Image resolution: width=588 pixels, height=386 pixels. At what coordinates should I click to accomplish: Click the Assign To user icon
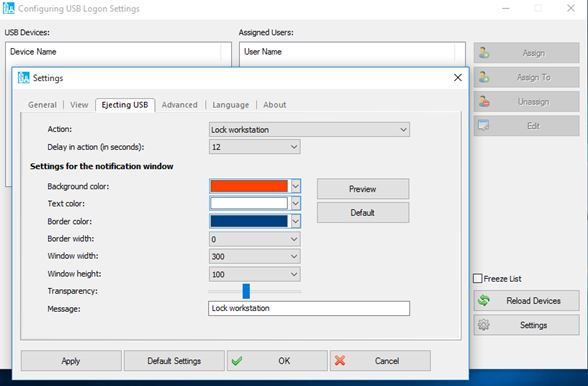[x=484, y=77]
